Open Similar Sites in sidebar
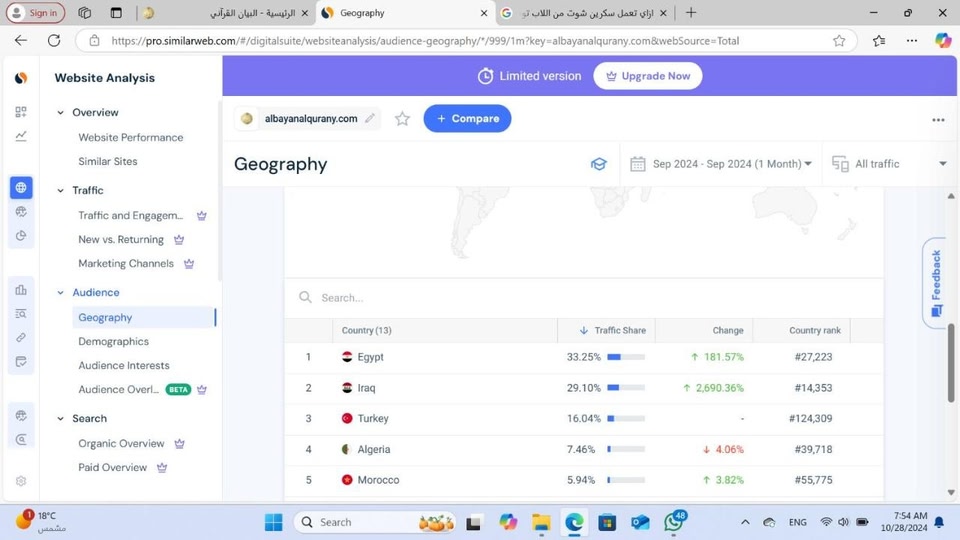The height and width of the screenshot is (540, 960). (x=108, y=161)
